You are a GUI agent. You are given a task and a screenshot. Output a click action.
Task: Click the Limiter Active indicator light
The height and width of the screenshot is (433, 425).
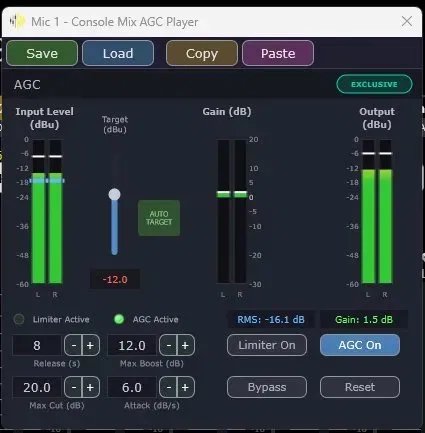19,319
